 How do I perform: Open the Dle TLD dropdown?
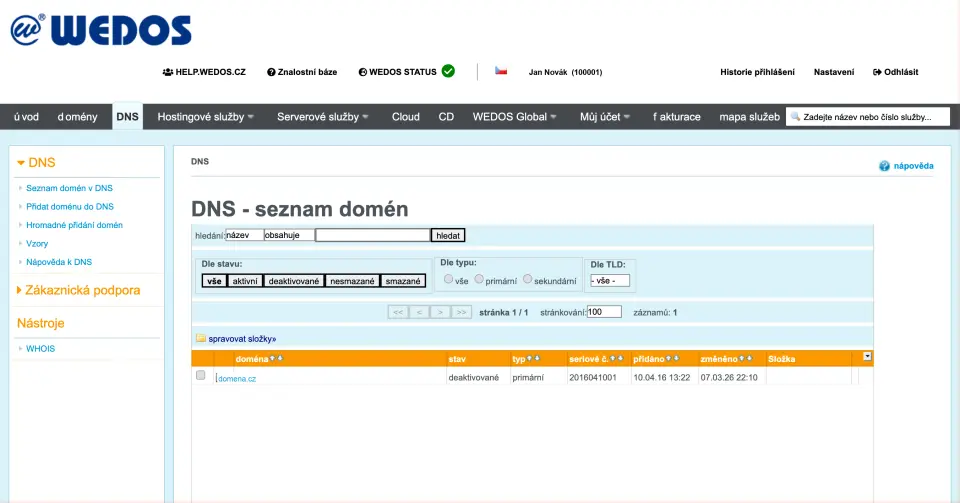click(610, 281)
